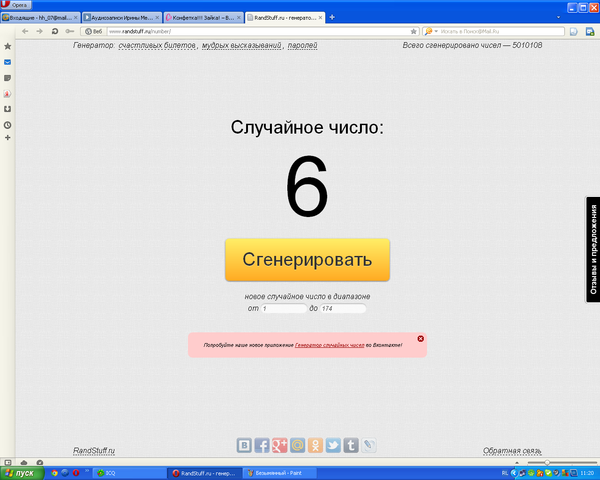Image resolution: width=600 pixels, height=480 pixels.
Task: Open the Notes panel in sidebar
Action: [x=8, y=77]
